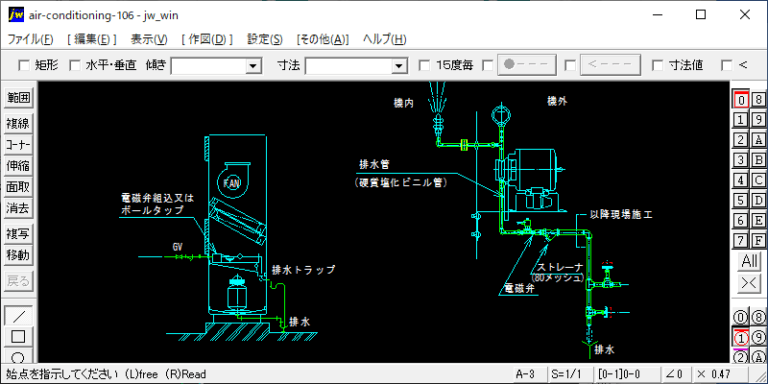Click into the 傾き input field
This screenshot has height=384, width=768.
click(x=209, y=66)
